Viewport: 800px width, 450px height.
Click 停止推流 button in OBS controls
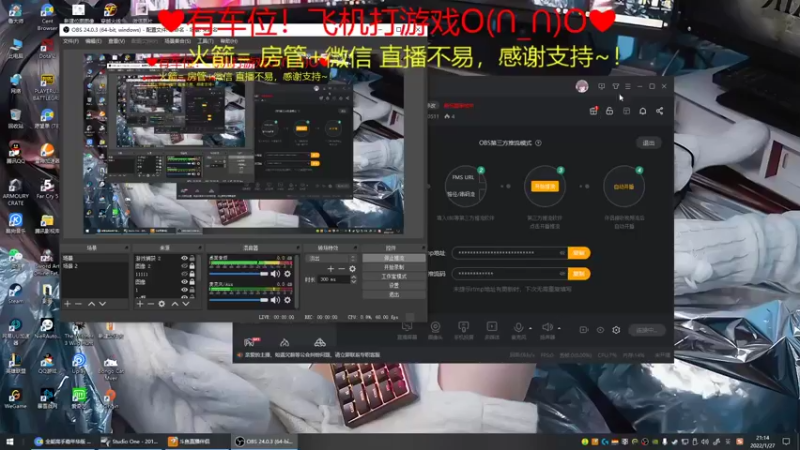[x=394, y=258]
